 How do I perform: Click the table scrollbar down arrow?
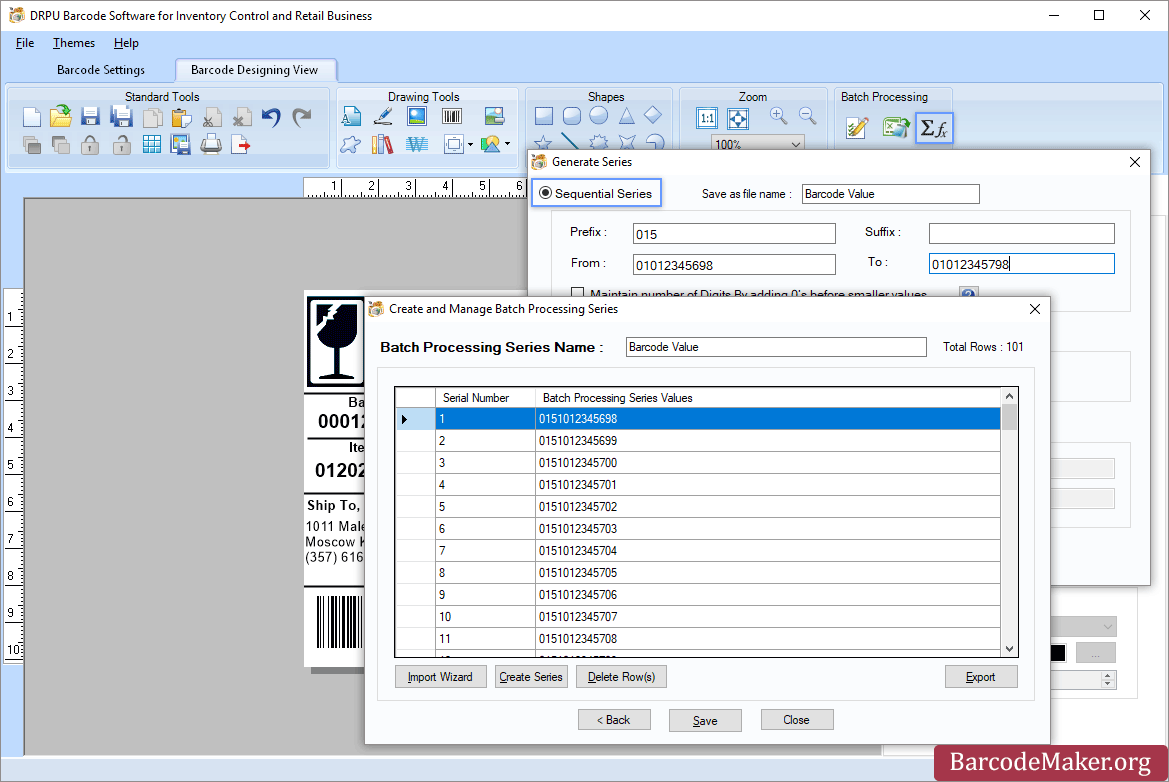[x=1009, y=649]
